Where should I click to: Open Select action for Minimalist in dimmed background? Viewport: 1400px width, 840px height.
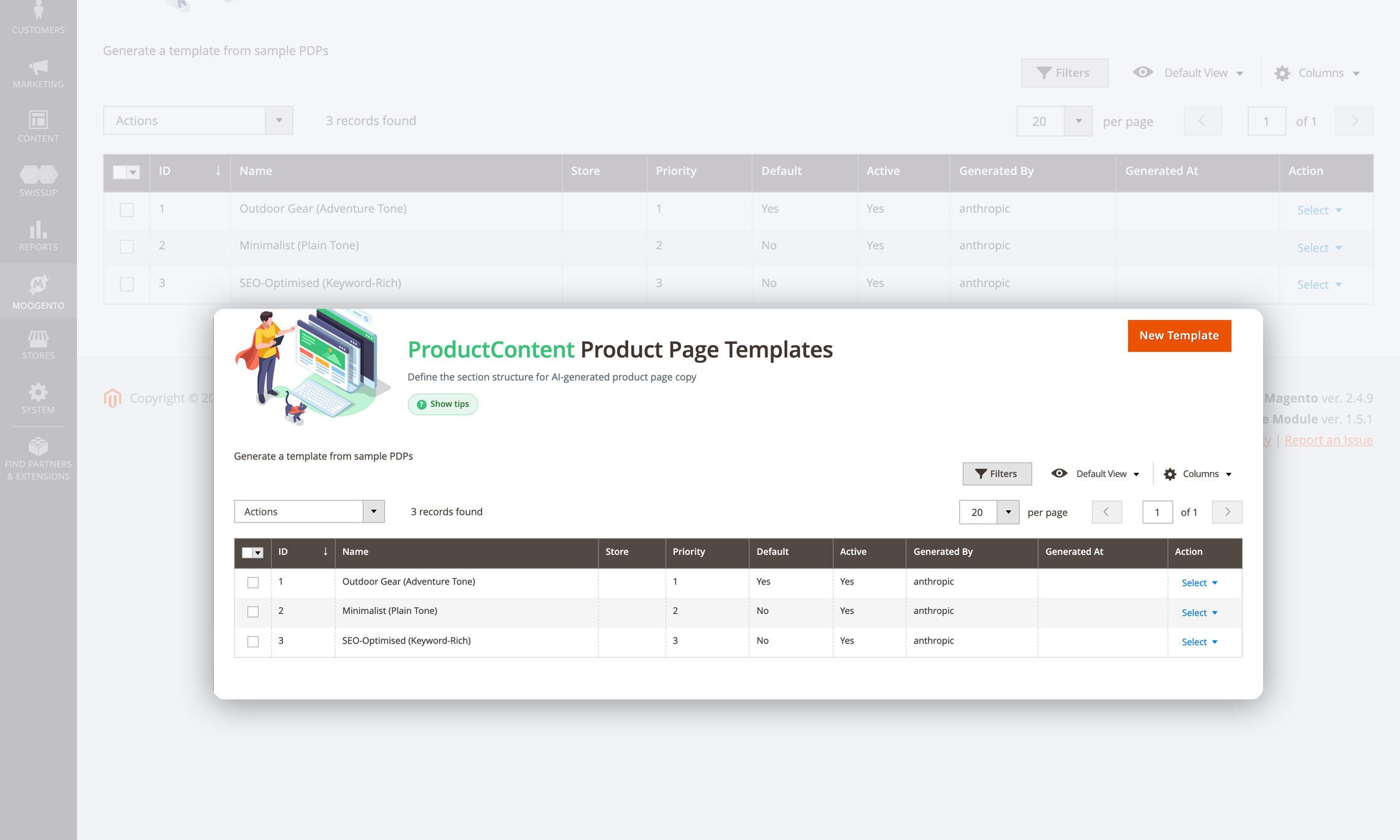click(1320, 248)
